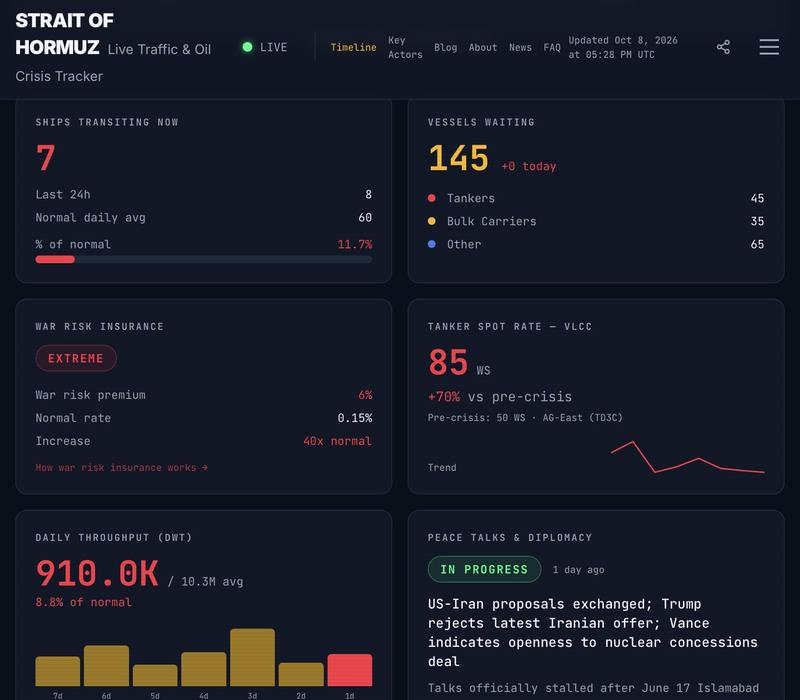This screenshot has width=800, height=700.
Task: Click the % of normal progress bar
Action: 204,260
